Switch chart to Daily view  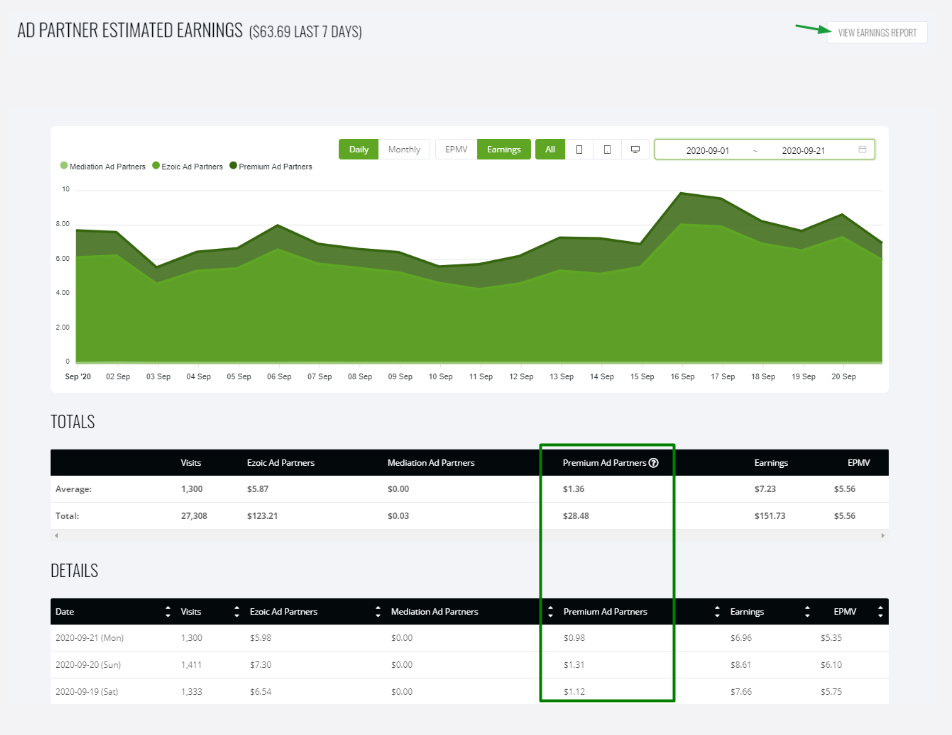click(x=358, y=150)
